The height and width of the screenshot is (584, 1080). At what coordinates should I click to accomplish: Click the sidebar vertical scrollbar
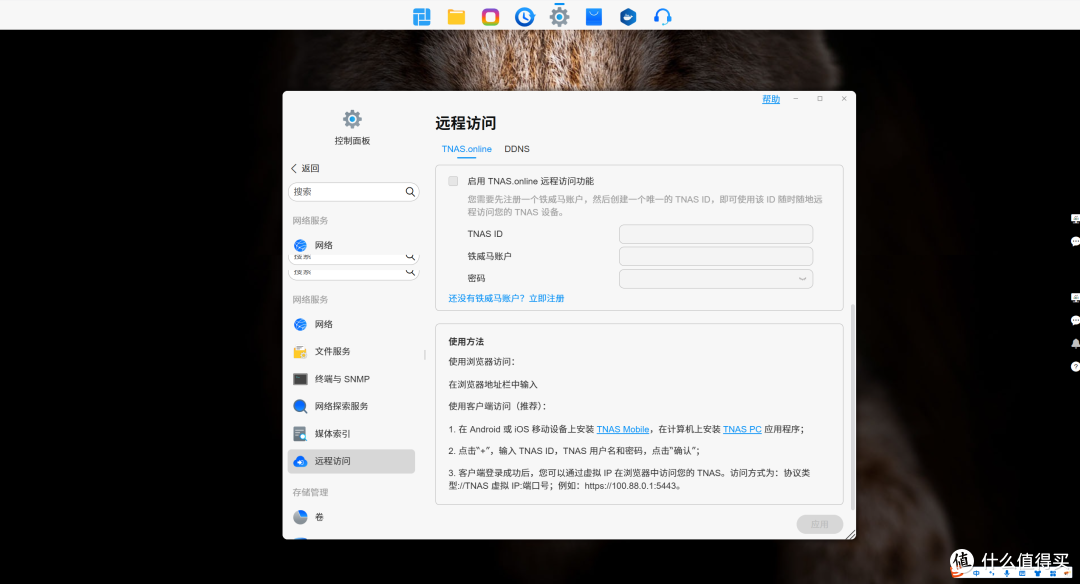(424, 355)
